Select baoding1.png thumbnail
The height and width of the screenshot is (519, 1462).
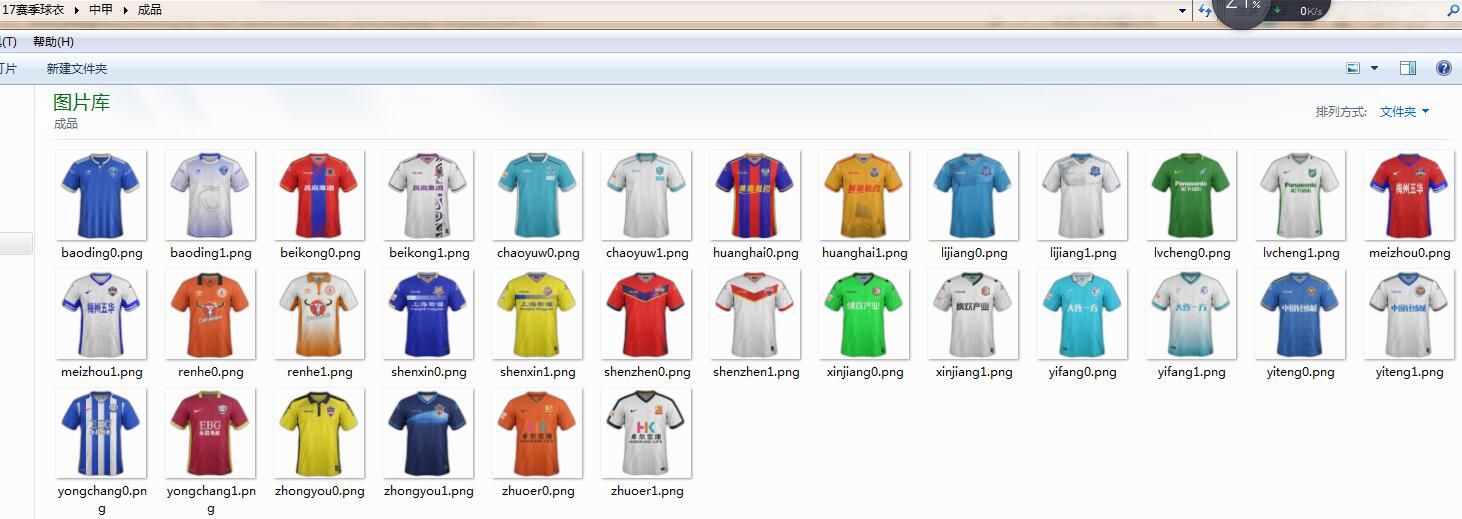[x=210, y=195]
